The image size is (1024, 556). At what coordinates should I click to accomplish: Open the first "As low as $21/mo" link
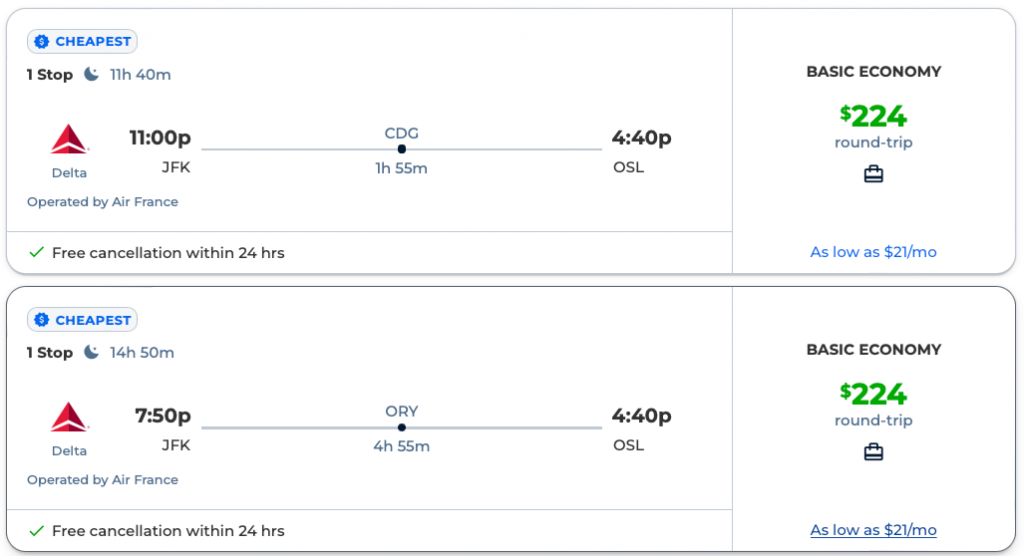pos(873,252)
